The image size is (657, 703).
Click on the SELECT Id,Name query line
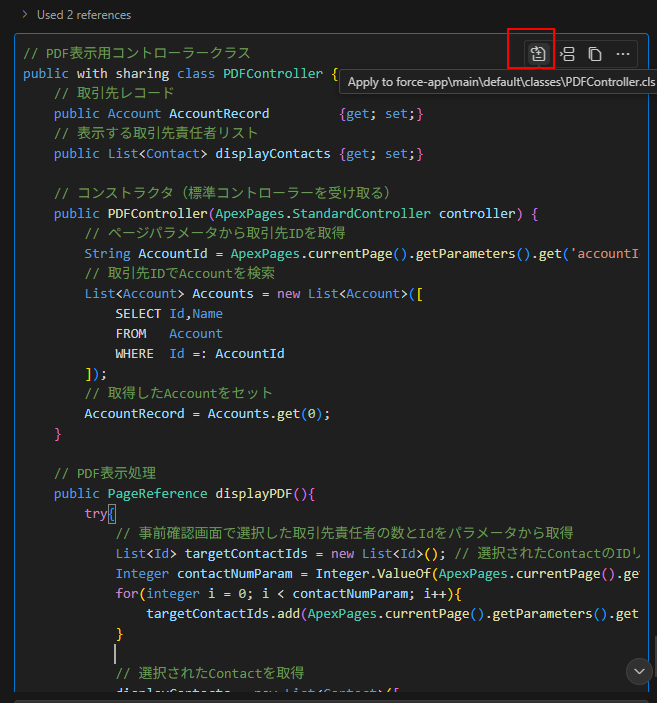pyautogui.click(x=168, y=314)
